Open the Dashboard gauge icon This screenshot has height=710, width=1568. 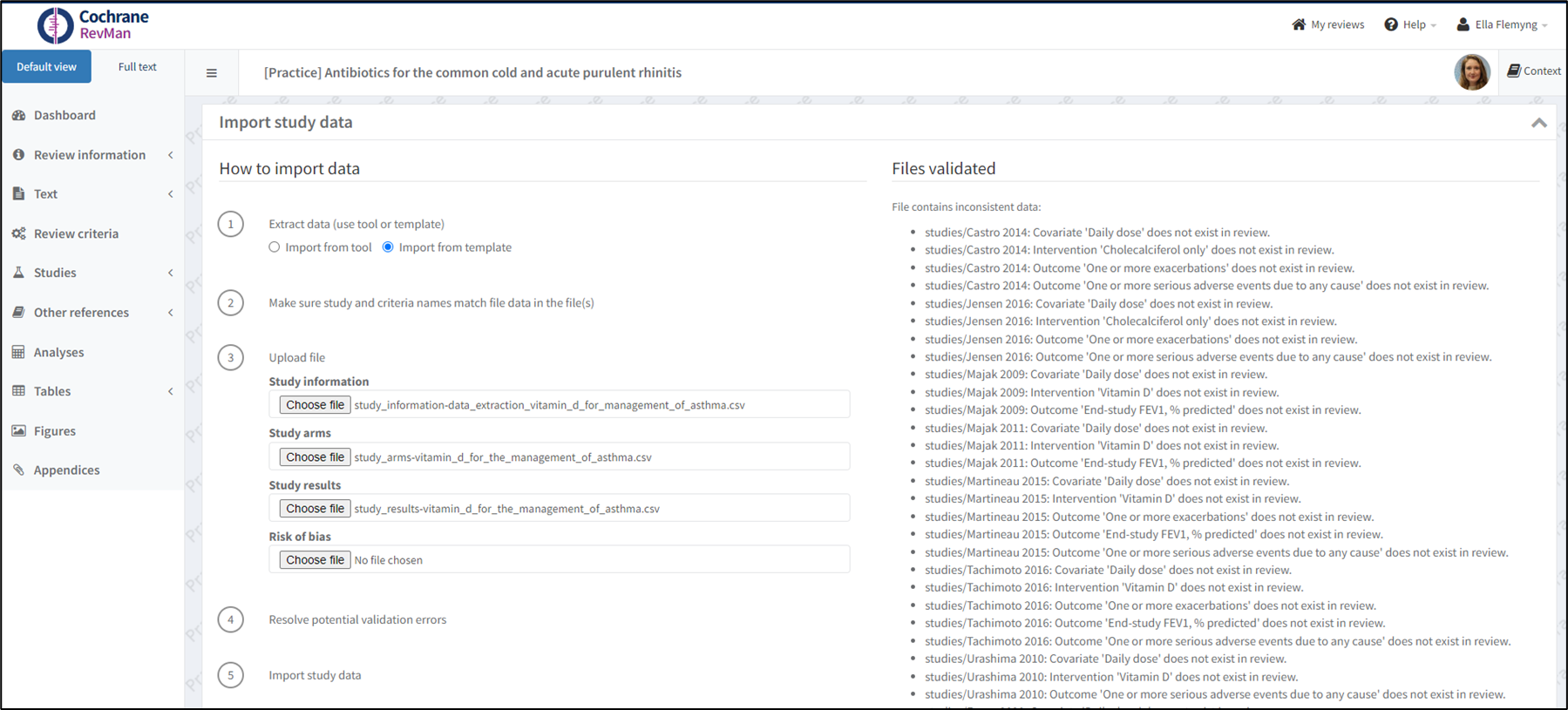click(18, 115)
